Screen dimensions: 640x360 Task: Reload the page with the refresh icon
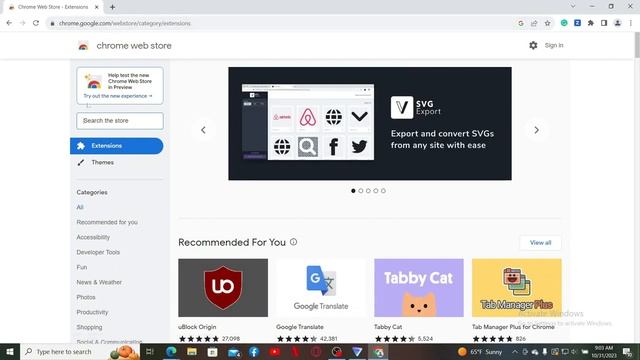coord(36,23)
